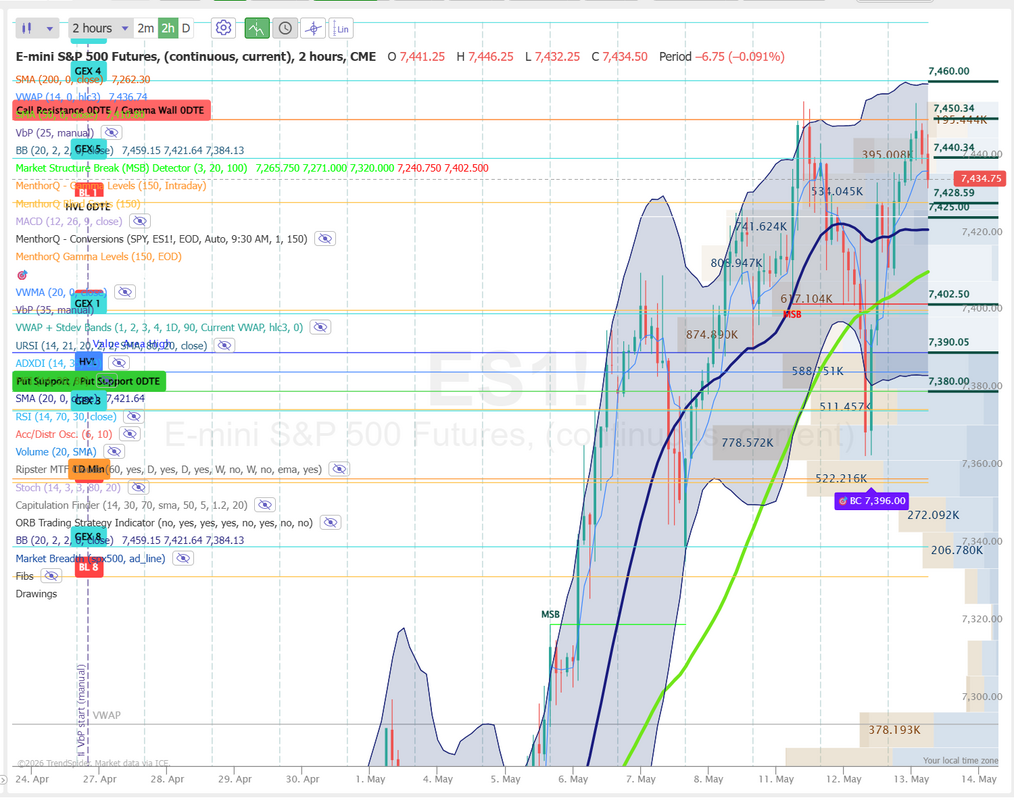This screenshot has height=800, width=1014.
Task: Click the 7,450.34 price label
Action: click(x=953, y=109)
